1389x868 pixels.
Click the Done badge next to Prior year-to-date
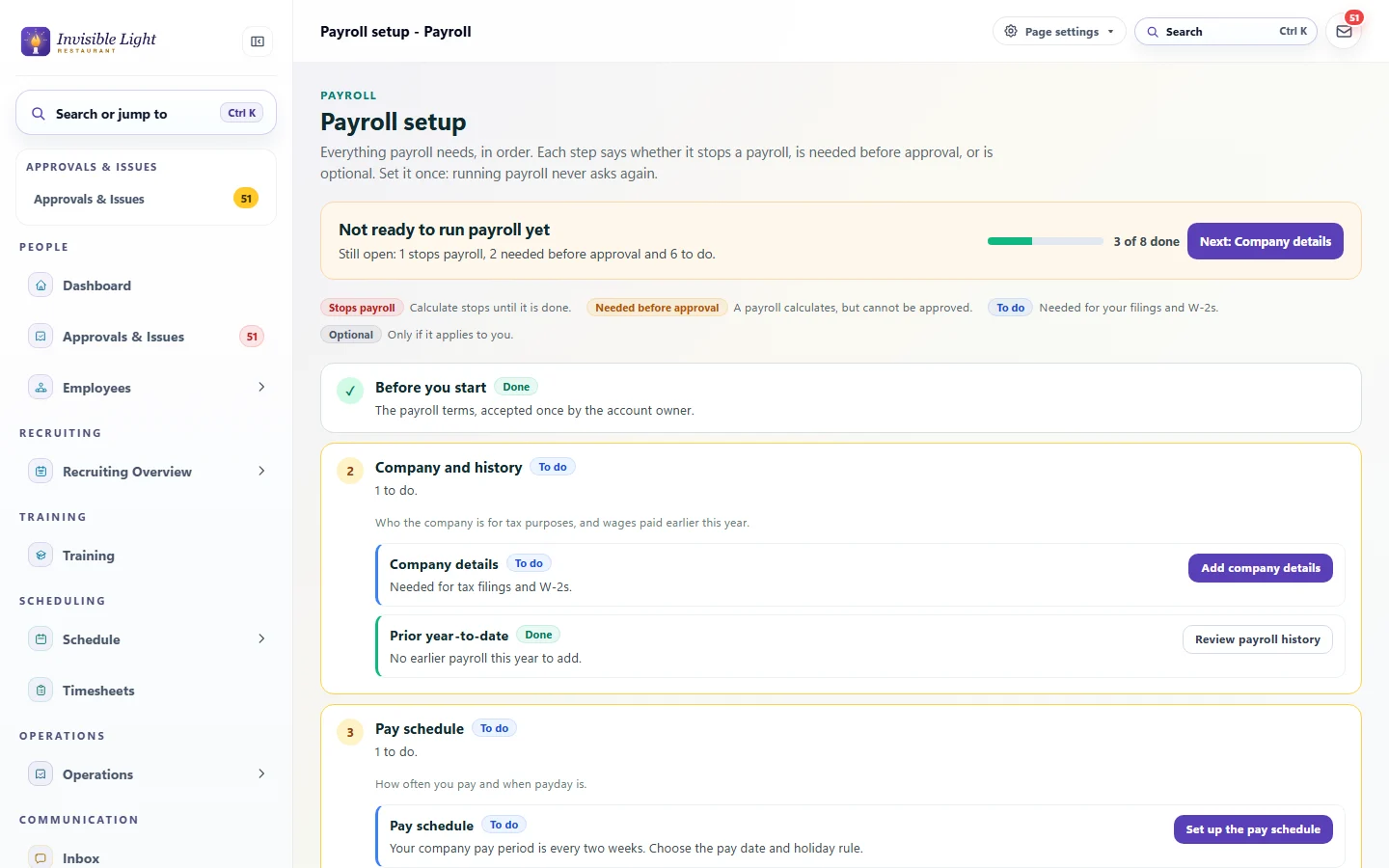click(x=538, y=635)
